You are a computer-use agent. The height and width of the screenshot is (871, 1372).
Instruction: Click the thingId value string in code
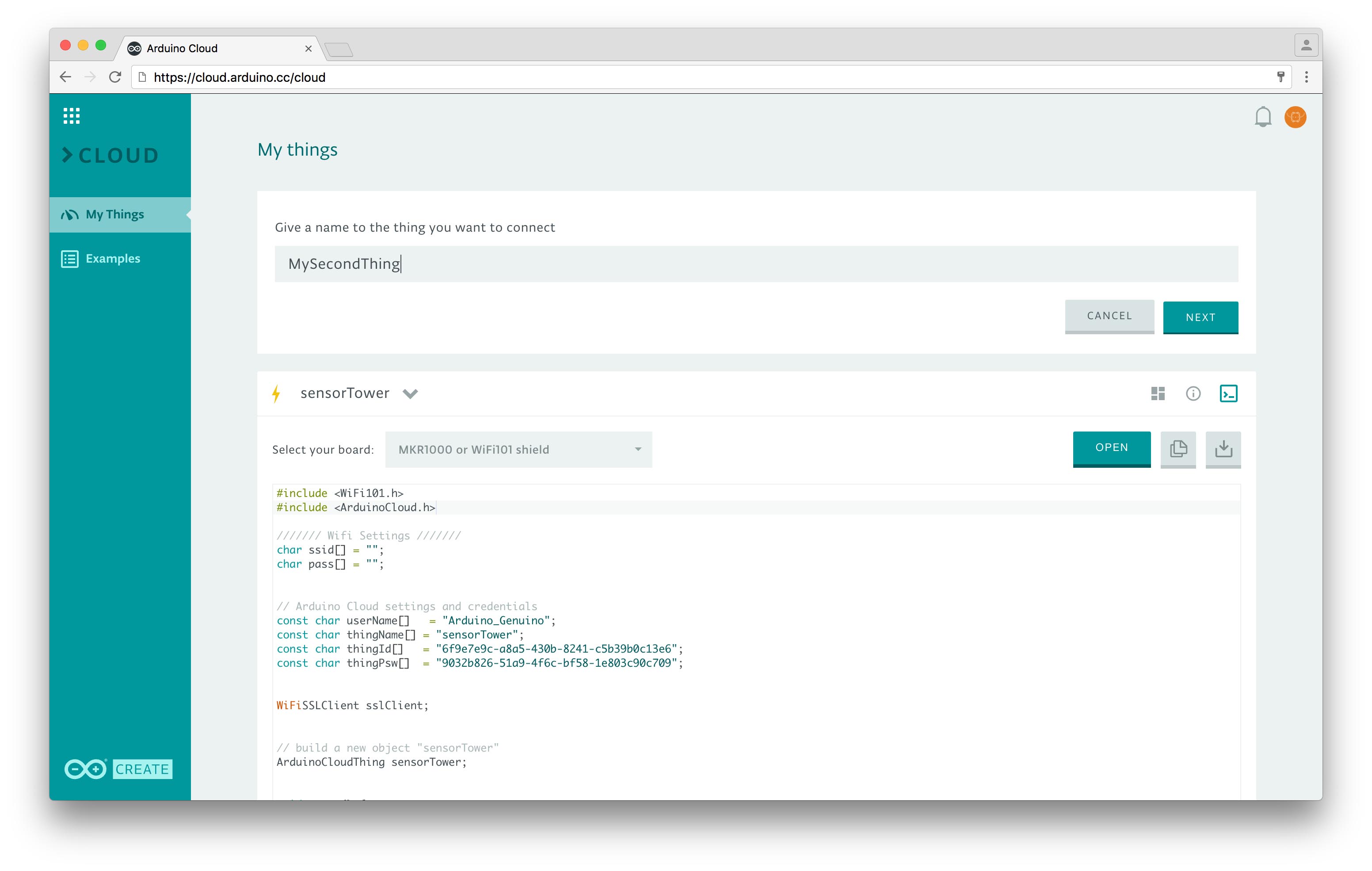coord(556,649)
